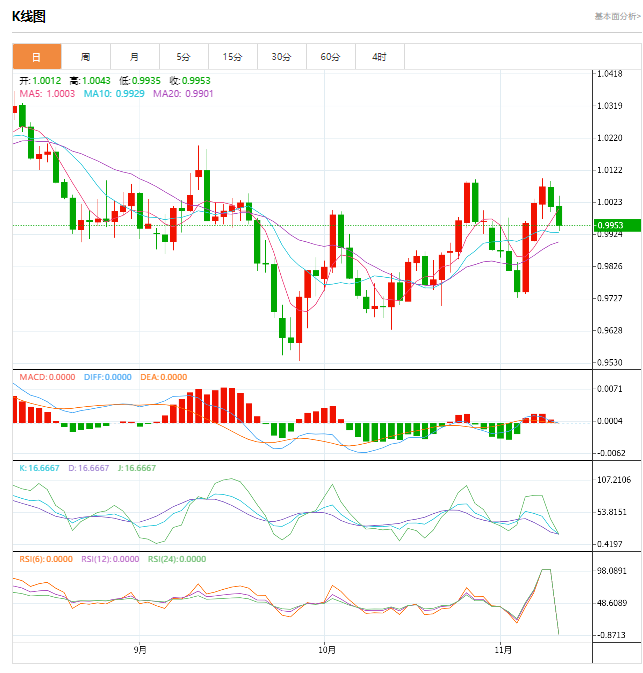Click the 高:1.0043 high price value

click(90, 81)
